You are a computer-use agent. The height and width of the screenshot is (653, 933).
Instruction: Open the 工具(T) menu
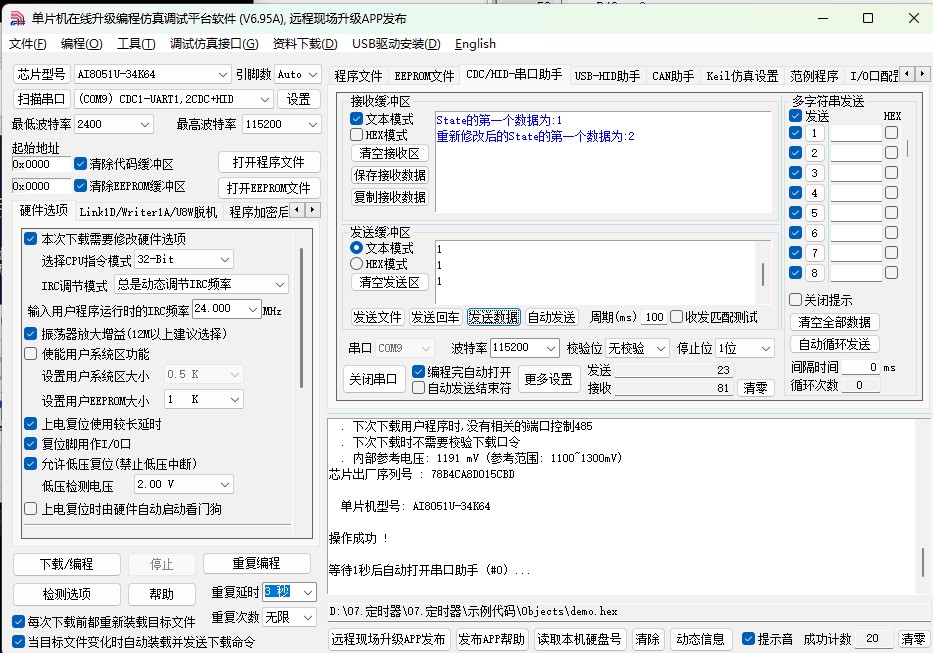point(136,43)
